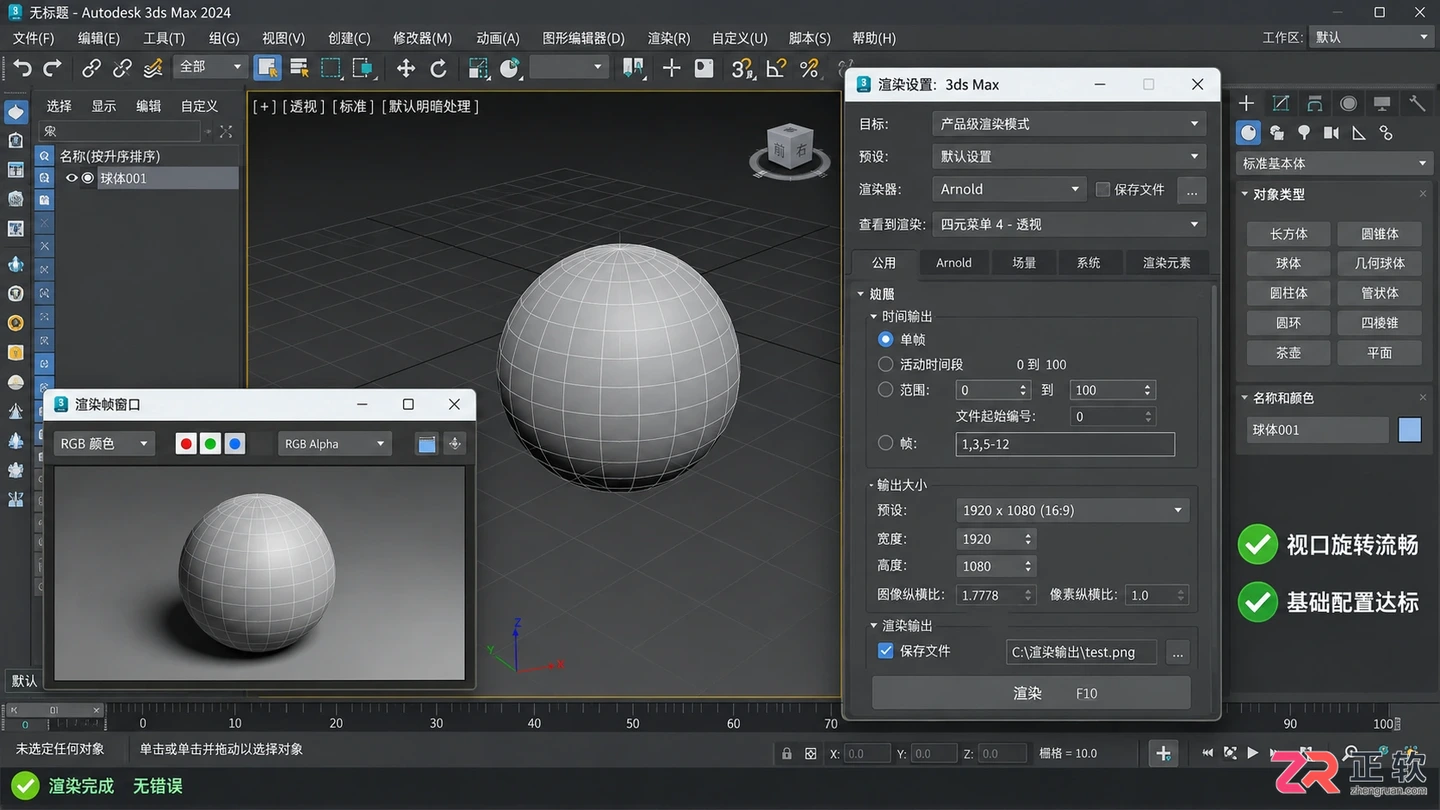Toggle the green channel in render frame window
The image size is (1440, 810).
(x=210, y=444)
